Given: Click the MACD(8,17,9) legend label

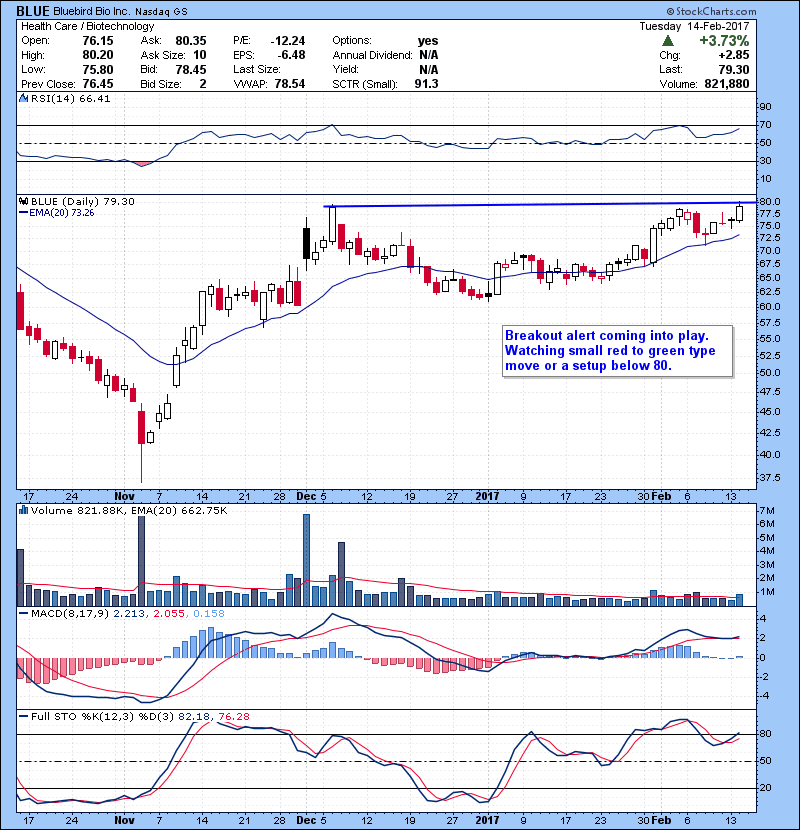Looking at the screenshot, I should point(70,614).
